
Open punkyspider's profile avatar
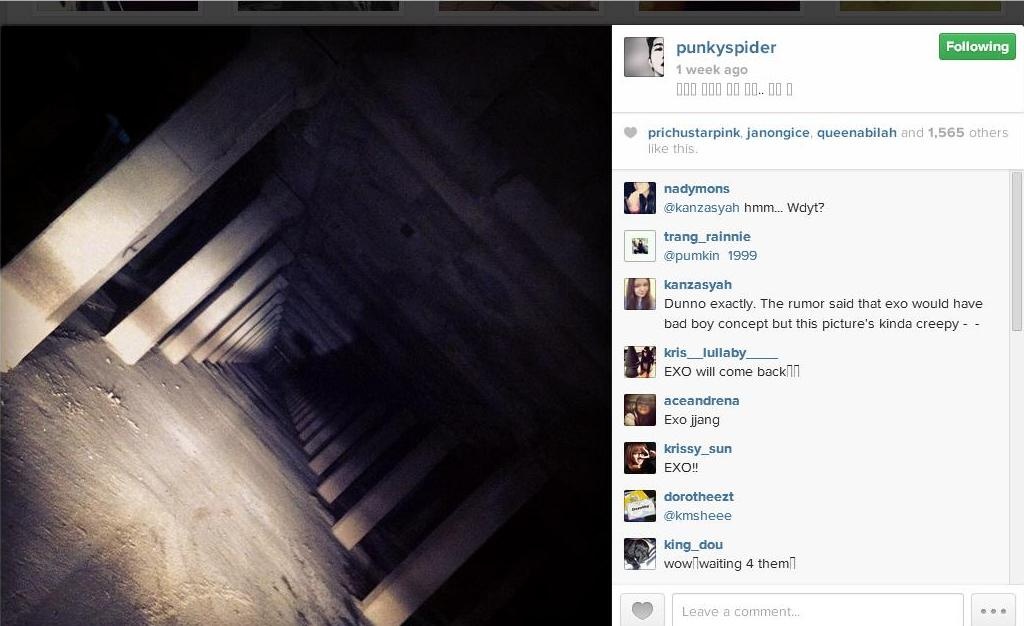pos(644,57)
